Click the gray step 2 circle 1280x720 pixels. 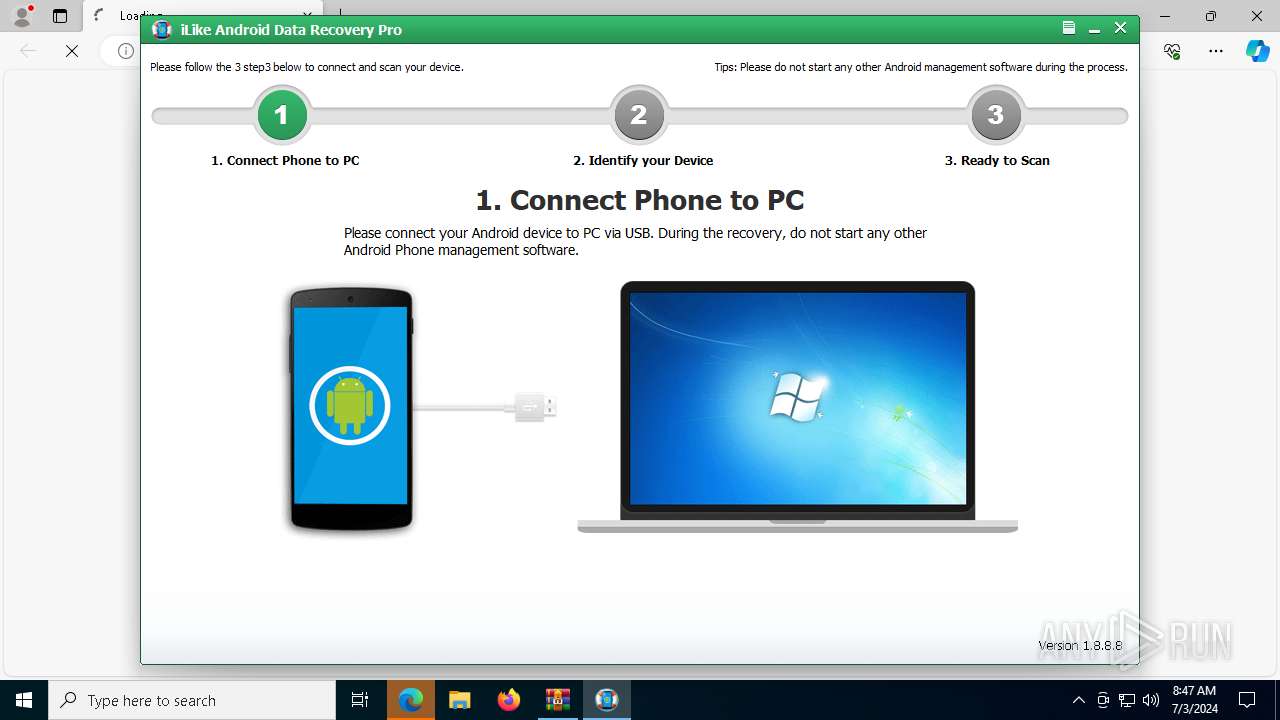639,116
